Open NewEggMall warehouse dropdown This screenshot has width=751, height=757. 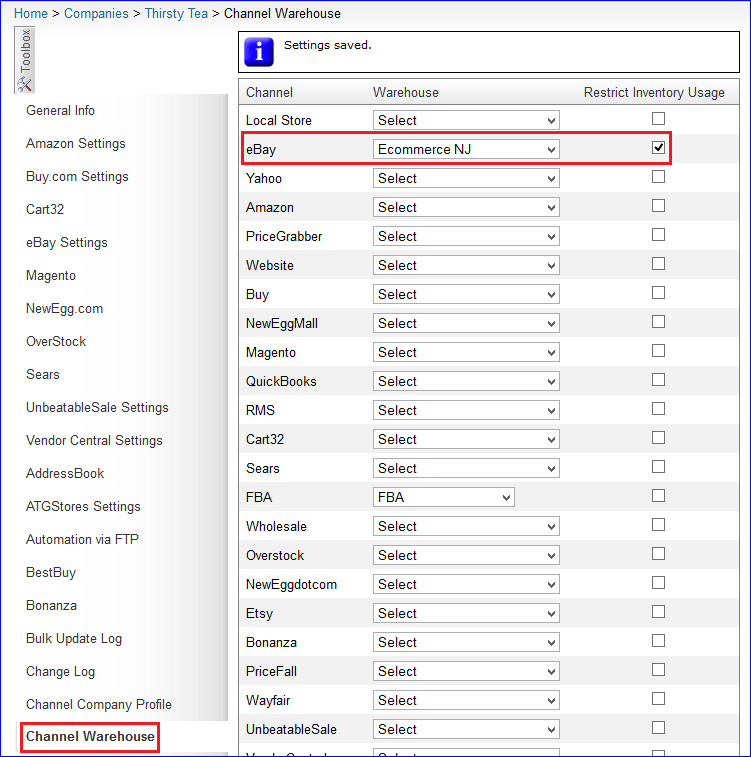466,323
